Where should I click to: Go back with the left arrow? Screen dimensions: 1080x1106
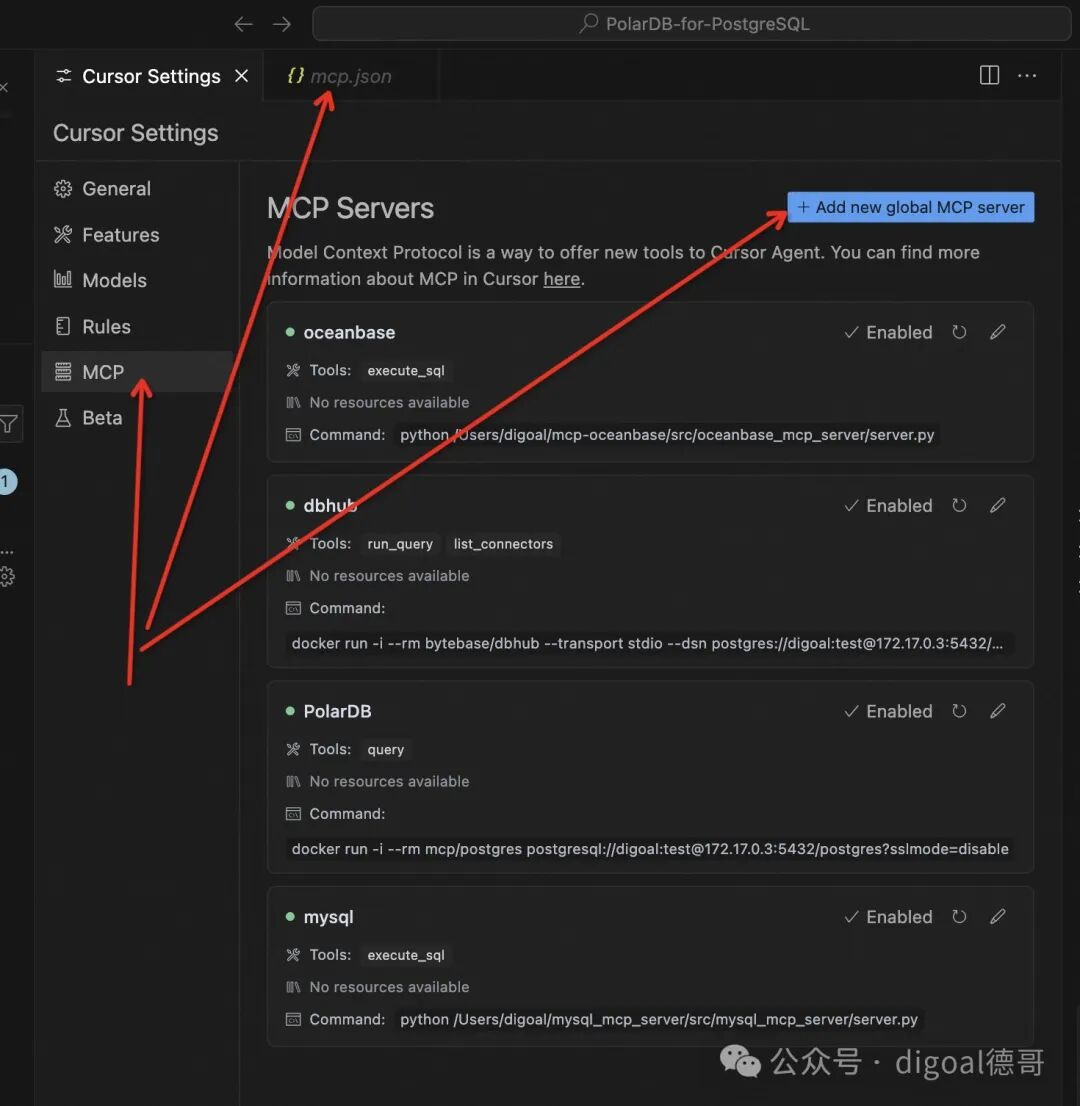(243, 24)
